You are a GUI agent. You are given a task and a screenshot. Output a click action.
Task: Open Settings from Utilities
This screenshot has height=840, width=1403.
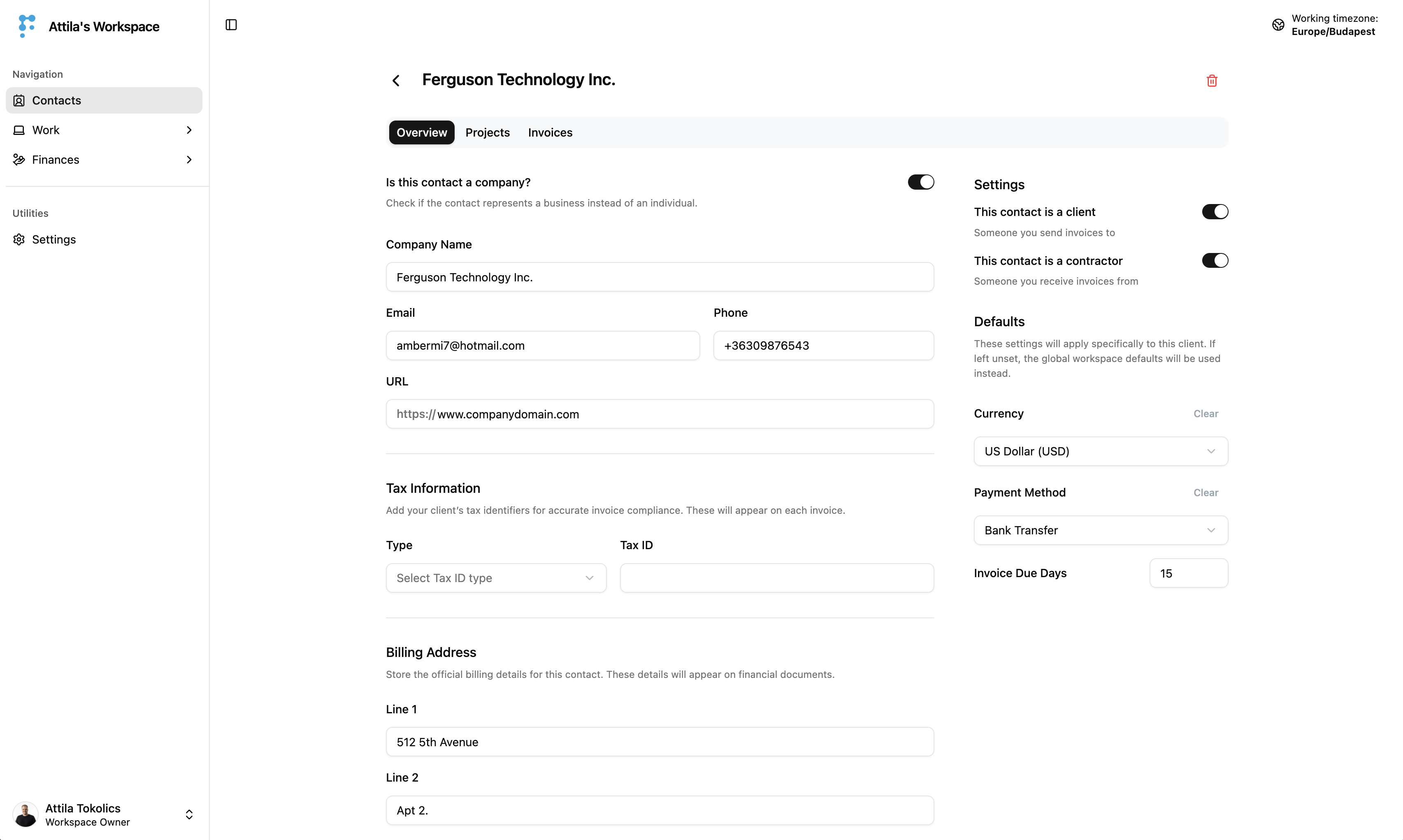point(54,239)
